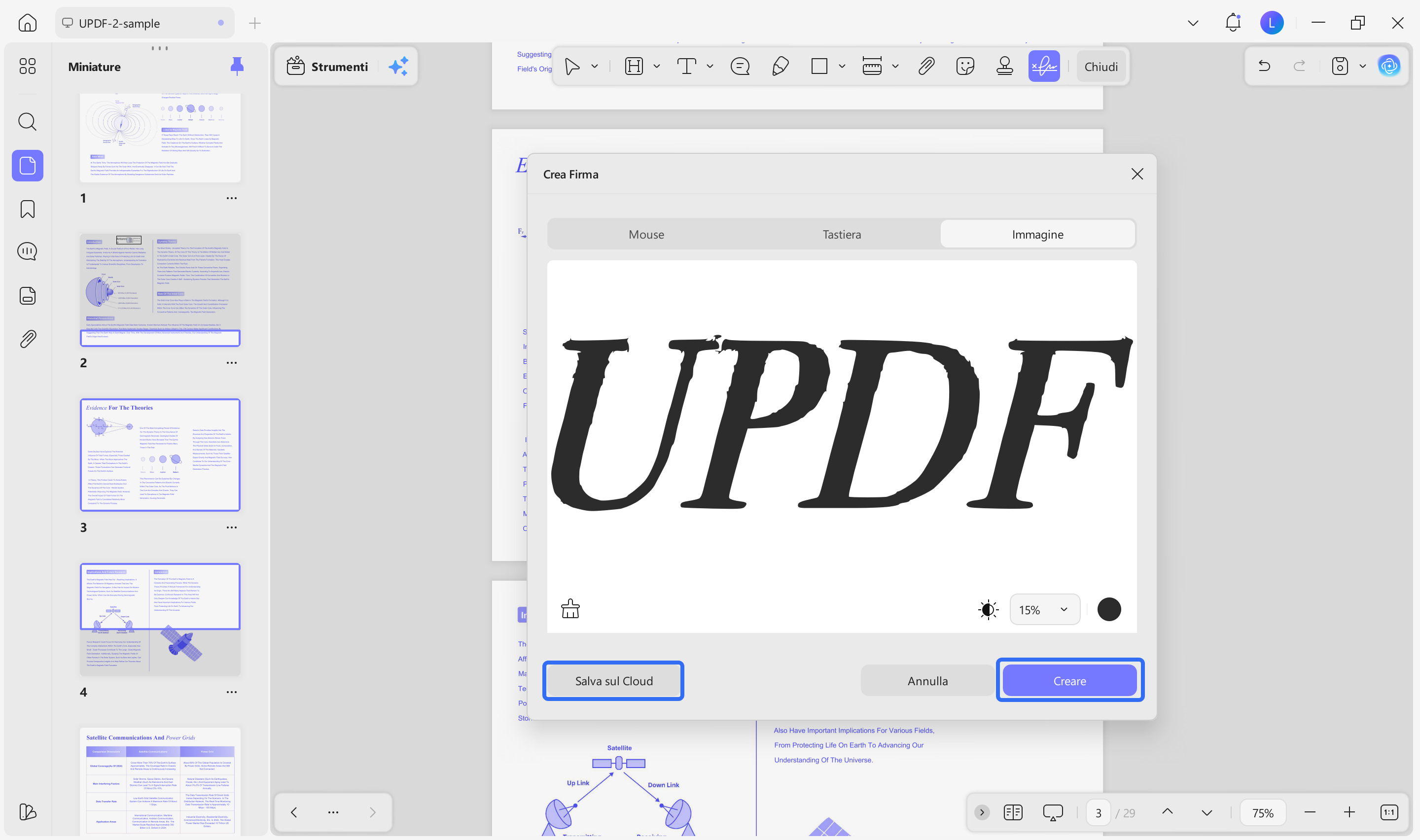
Task: Go to the next page with down chevron
Action: (x=1207, y=812)
